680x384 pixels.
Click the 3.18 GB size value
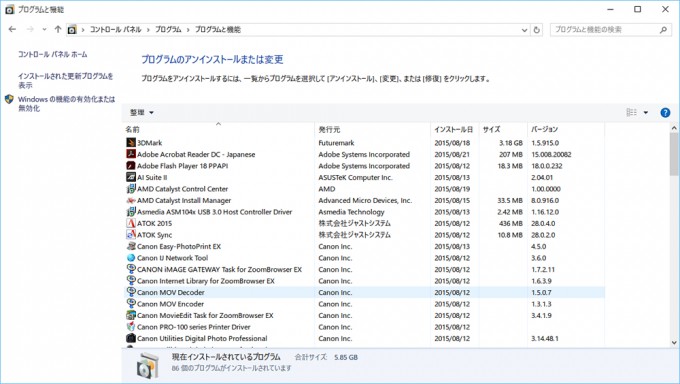point(510,143)
